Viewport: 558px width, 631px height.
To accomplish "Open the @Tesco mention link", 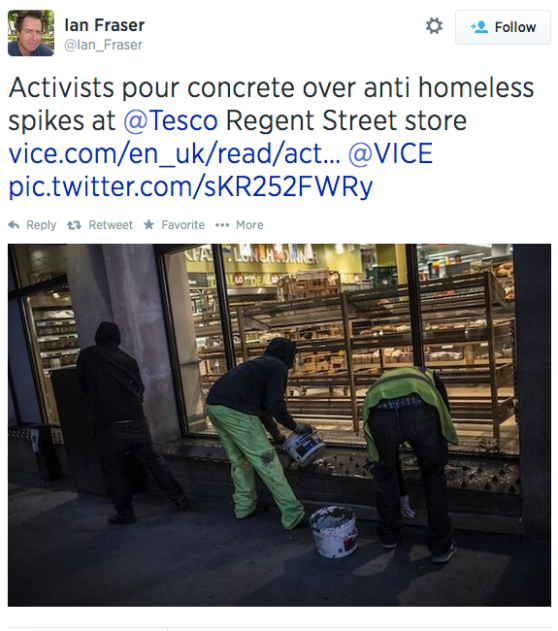I will [171, 120].
